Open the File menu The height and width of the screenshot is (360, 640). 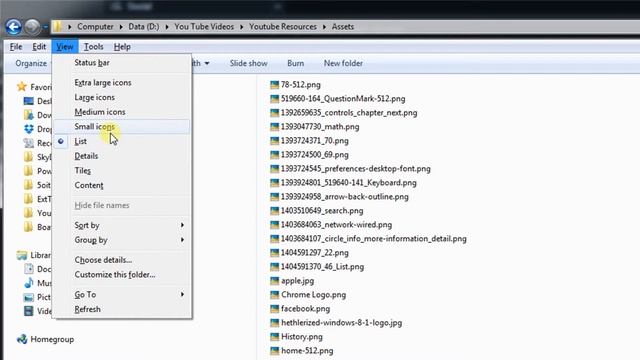point(16,47)
